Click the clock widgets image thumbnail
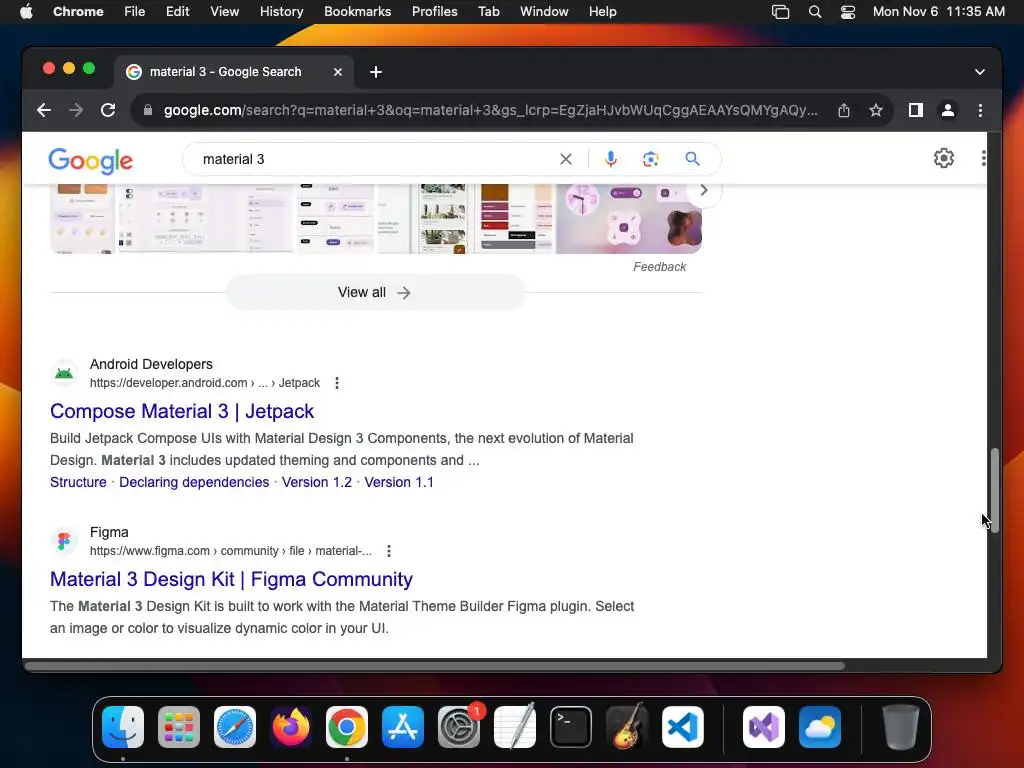 click(629, 219)
